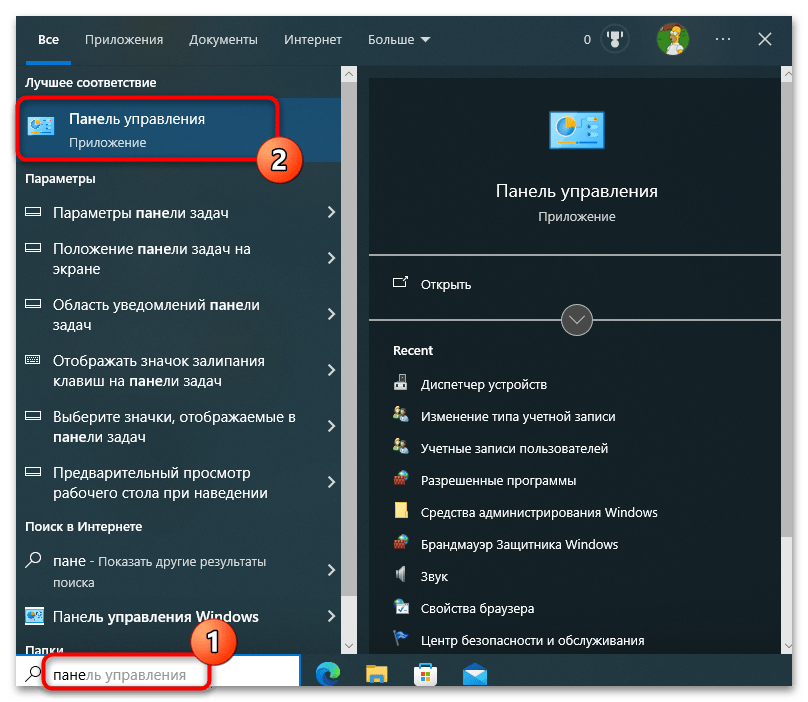Expand Отображать значок залипания клавиш arrow
The image size is (808, 702).
point(331,370)
